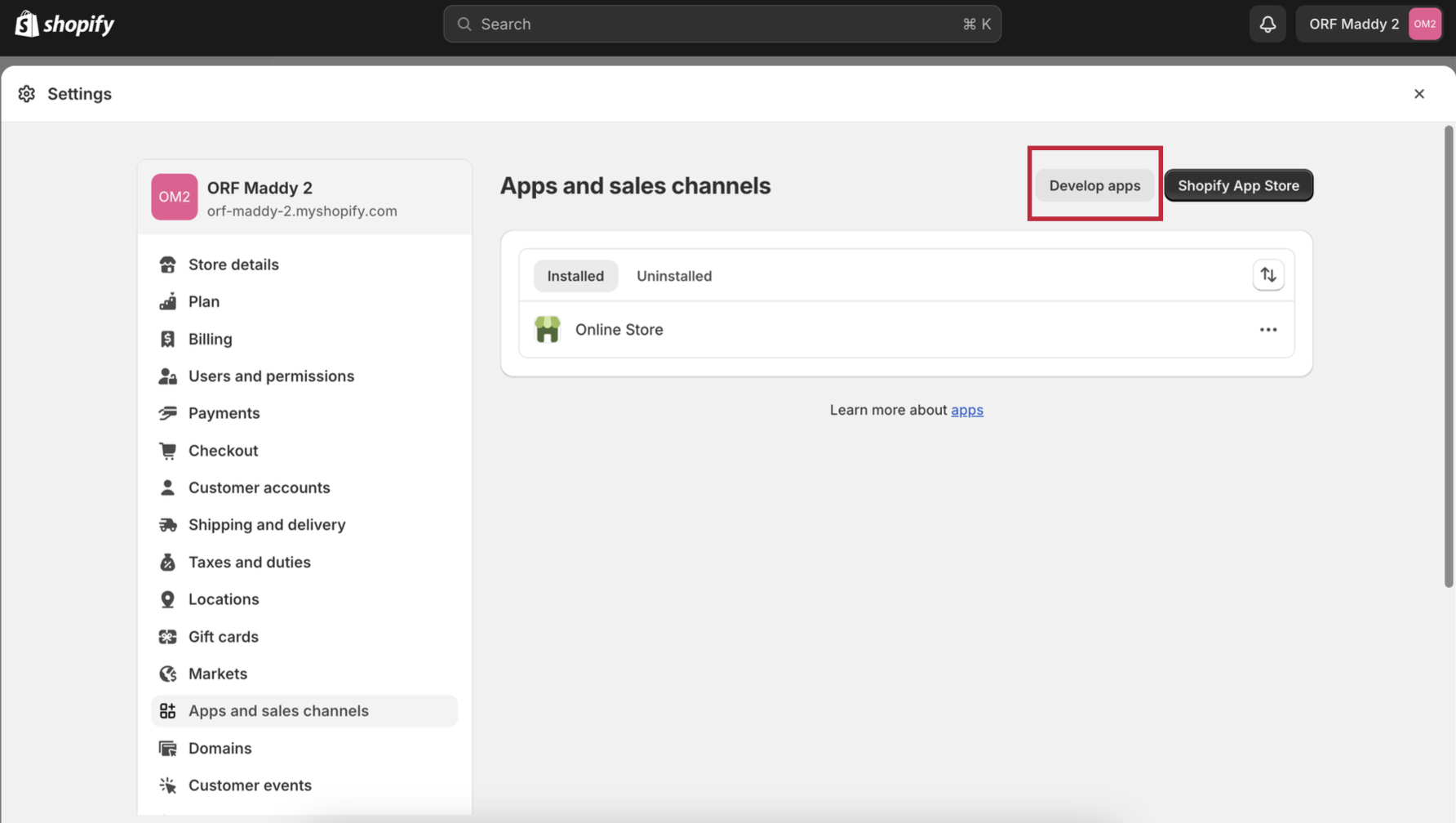Go to Customer events
The height and width of the screenshot is (823, 1456).
(304, 785)
